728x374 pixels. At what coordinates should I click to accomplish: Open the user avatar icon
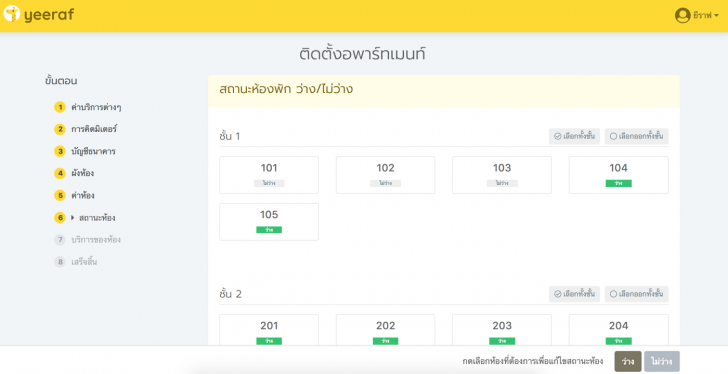coord(682,15)
